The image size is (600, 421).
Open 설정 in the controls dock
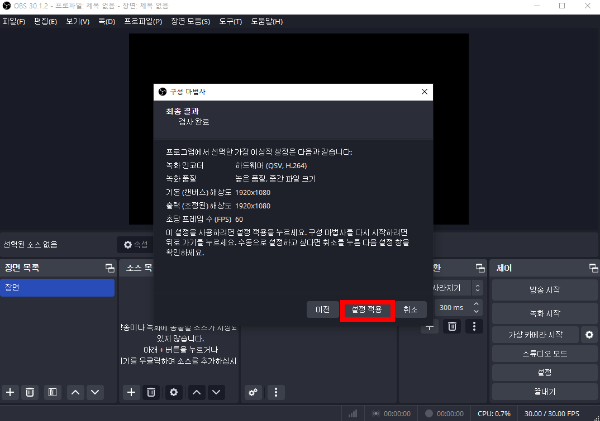(x=544, y=372)
